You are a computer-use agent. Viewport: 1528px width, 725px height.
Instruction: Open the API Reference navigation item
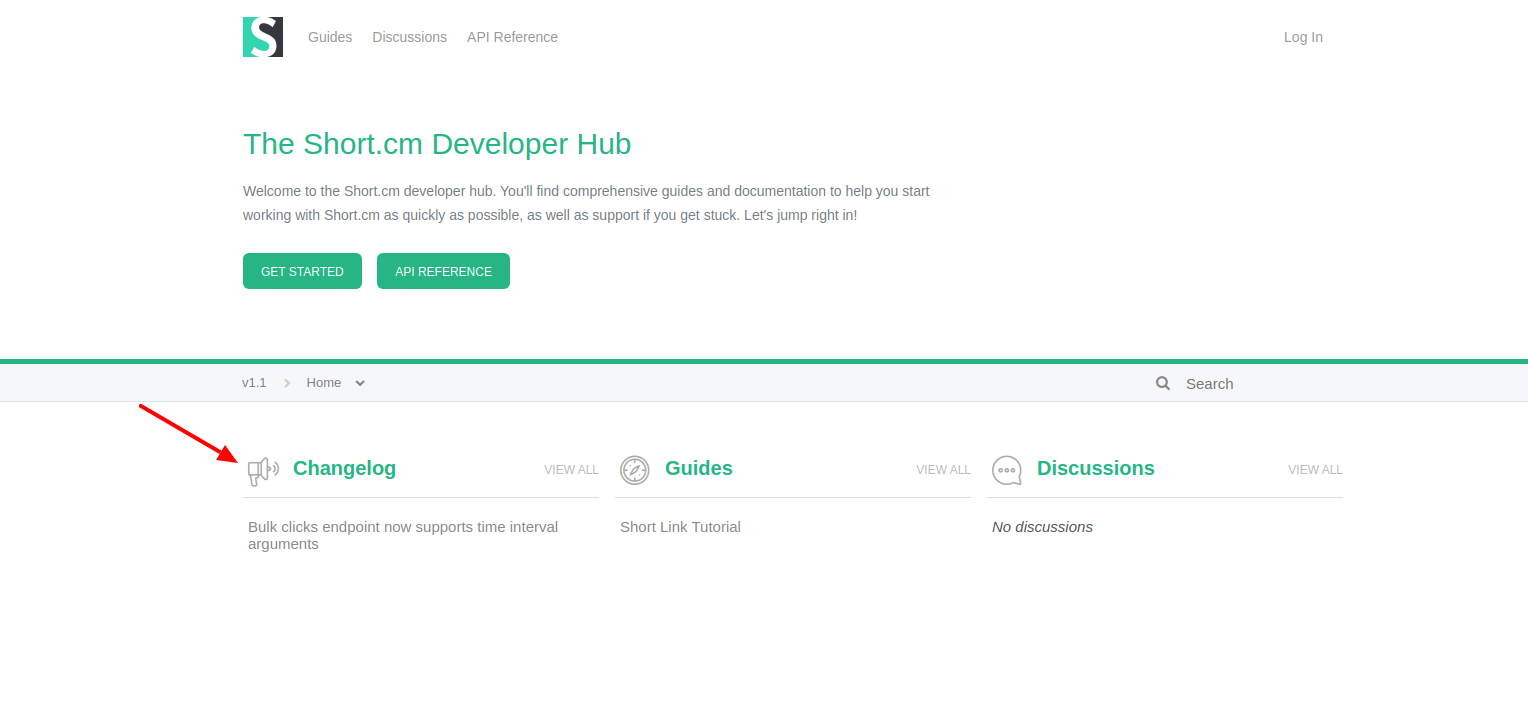point(512,37)
